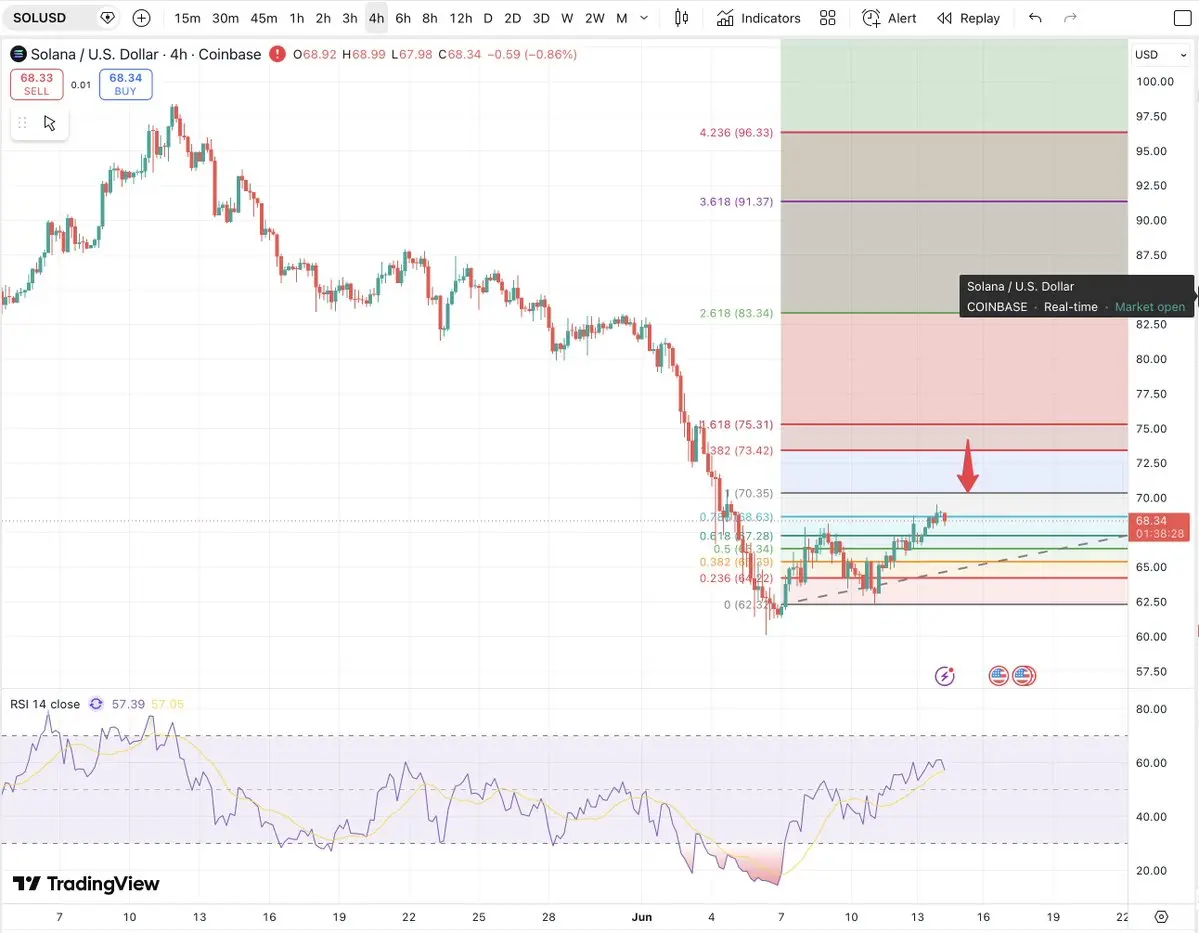The height and width of the screenshot is (933, 1199).
Task: Open the candlestick chart type menu
Action: click(681, 18)
